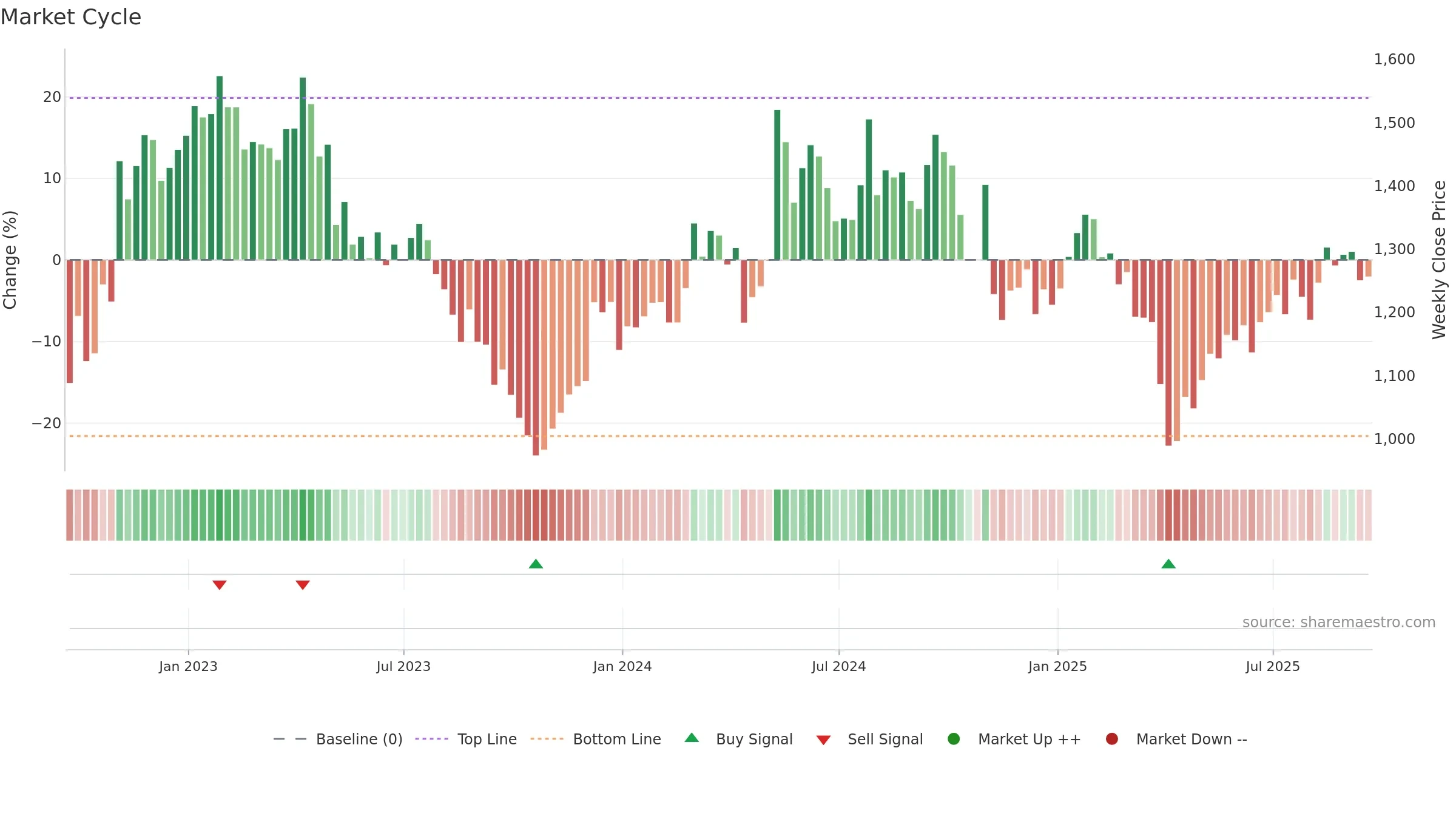Toggle the Top Line legend entry
1456x819 pixels.
click(x=466, y=739)
